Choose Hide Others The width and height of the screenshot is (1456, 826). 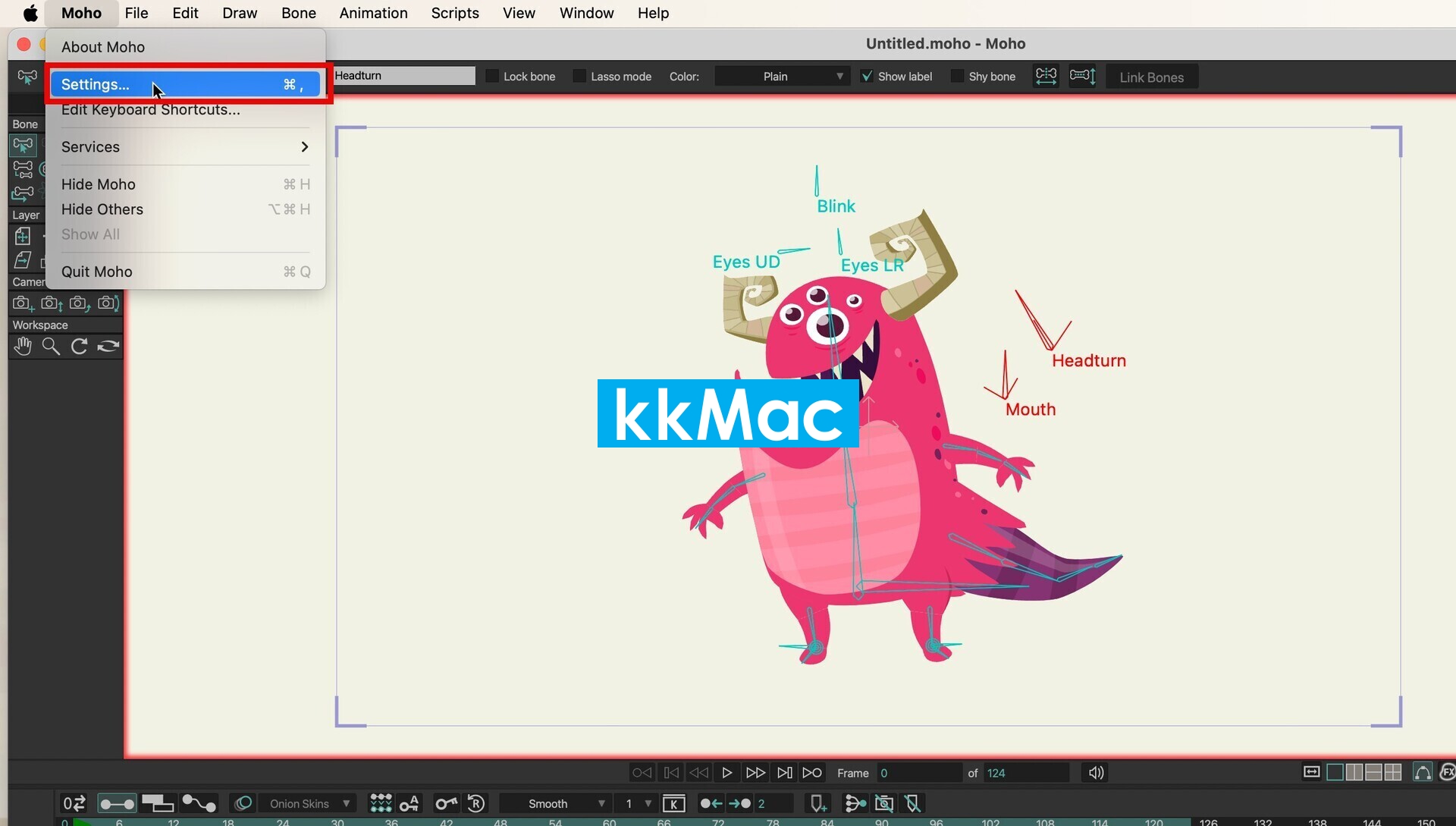186,209
